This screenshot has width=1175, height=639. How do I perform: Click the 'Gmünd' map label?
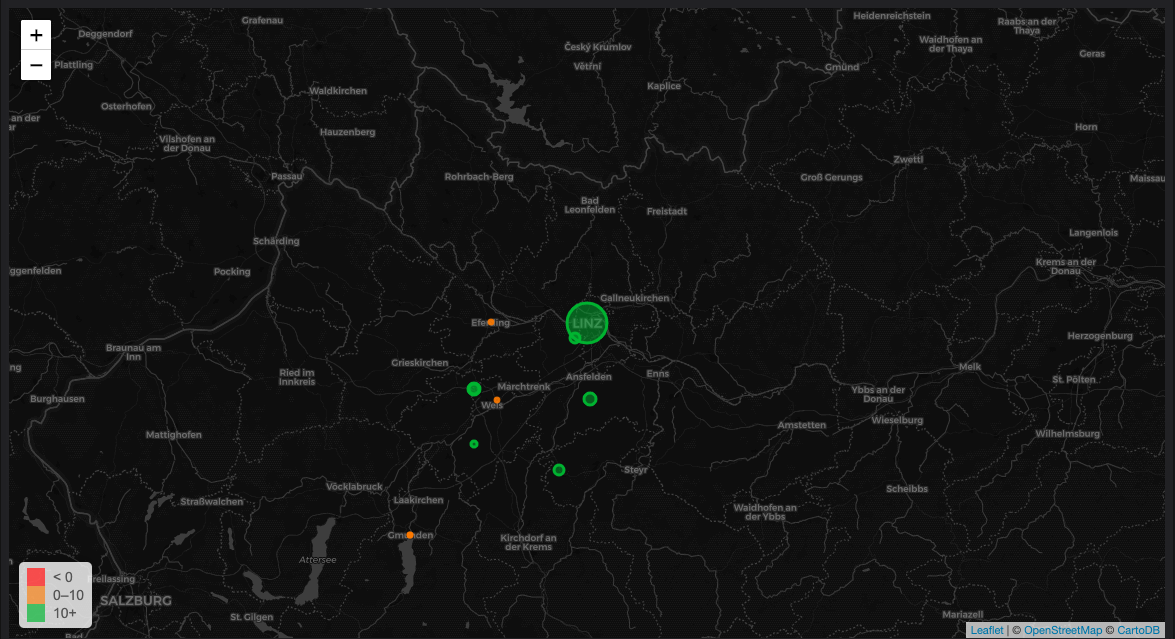click(x=842, y=67)
